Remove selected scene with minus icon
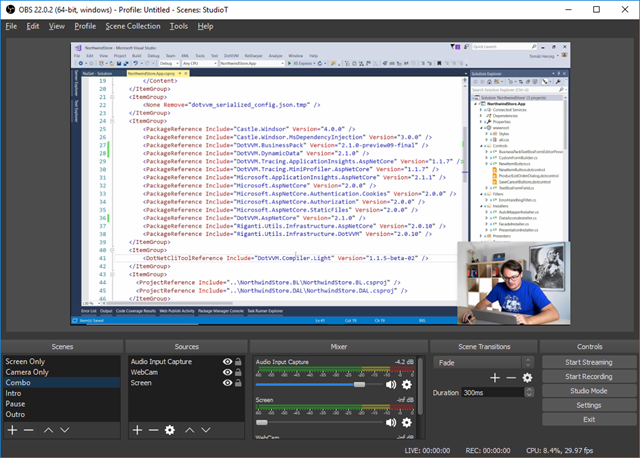Image resolution: width=640 pixels, height=458 pixels. point(29,430)
